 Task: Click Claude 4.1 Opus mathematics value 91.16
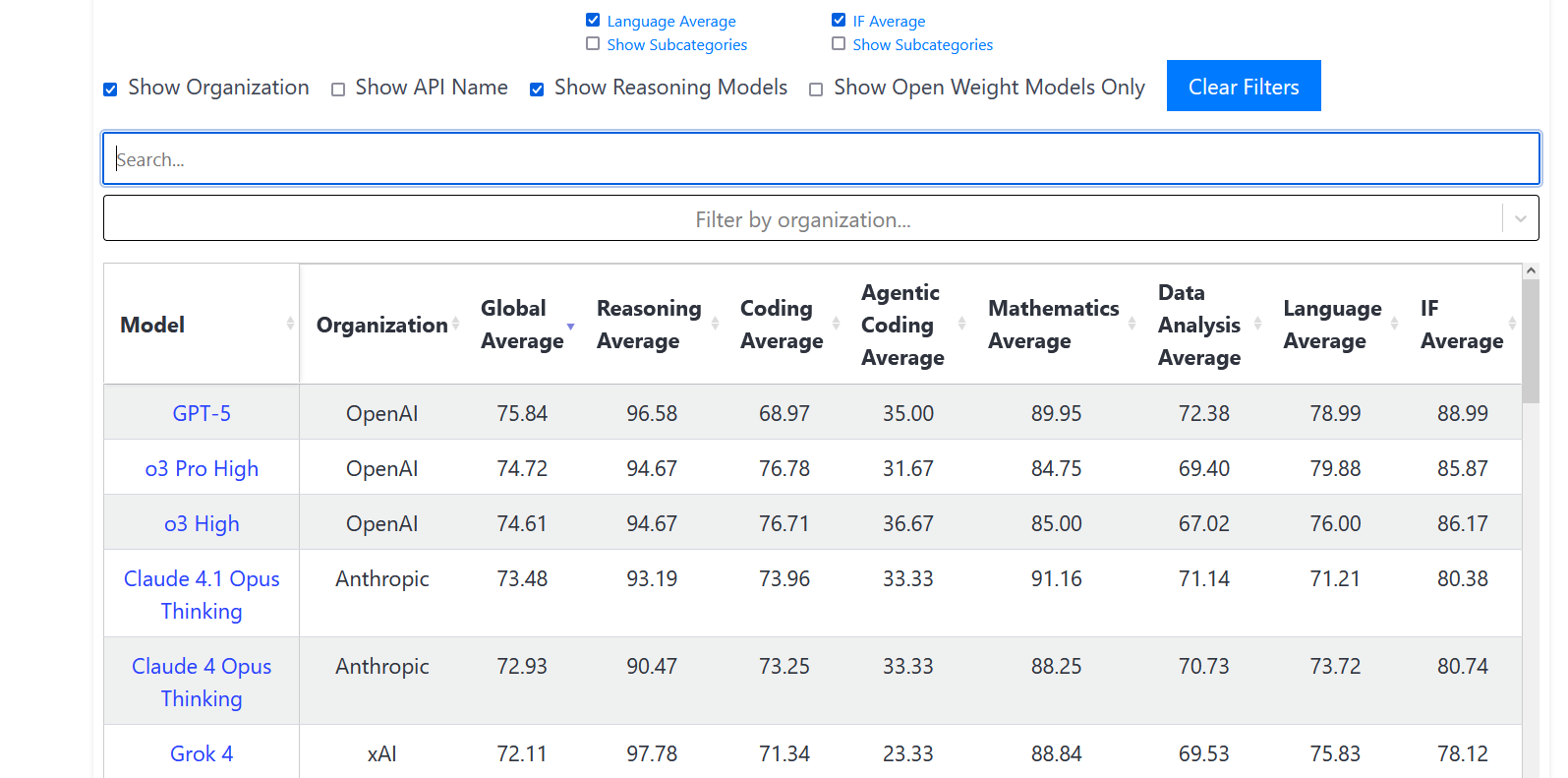click(1057, 578)
